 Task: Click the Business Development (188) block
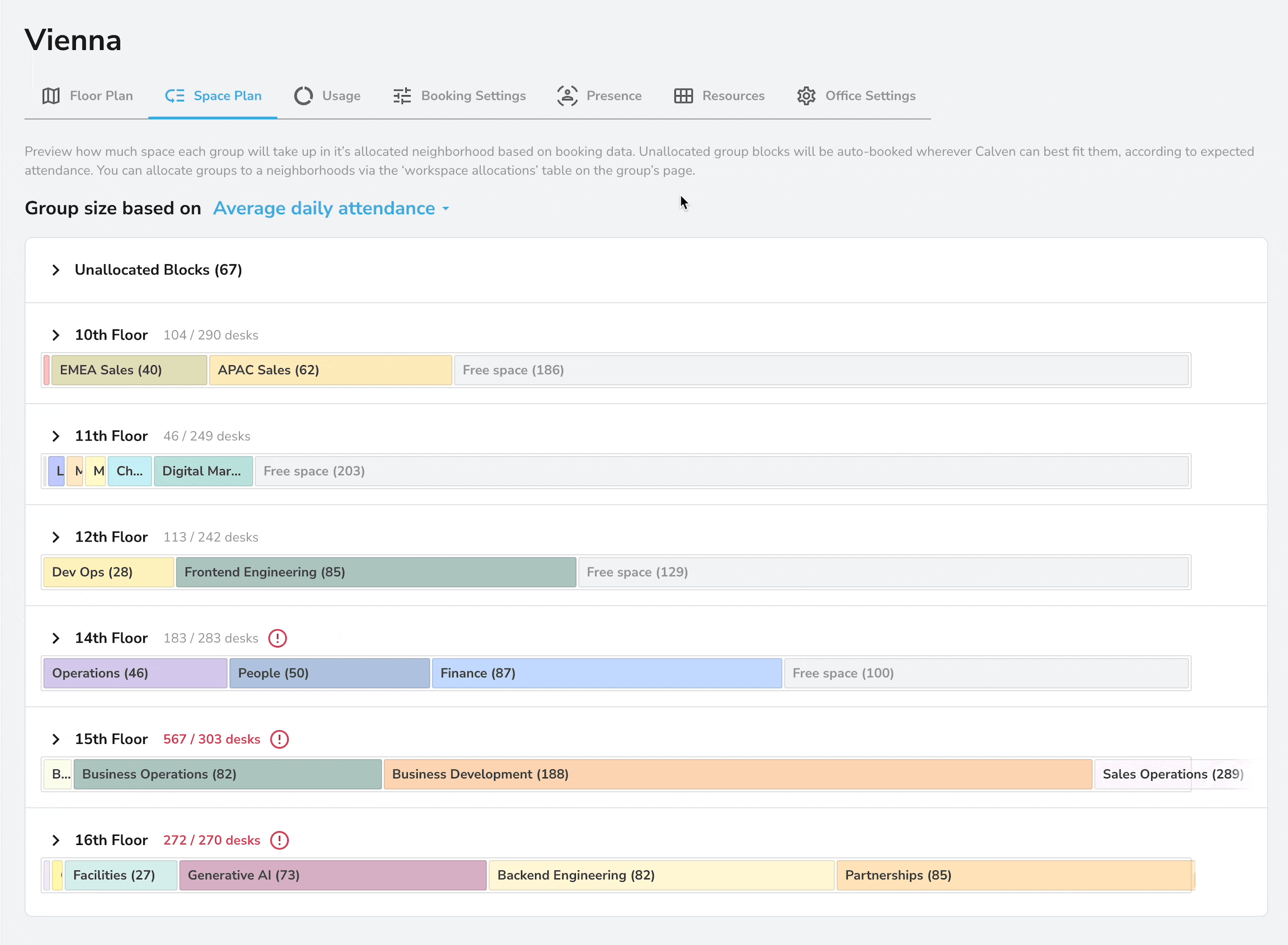(737, 774)
